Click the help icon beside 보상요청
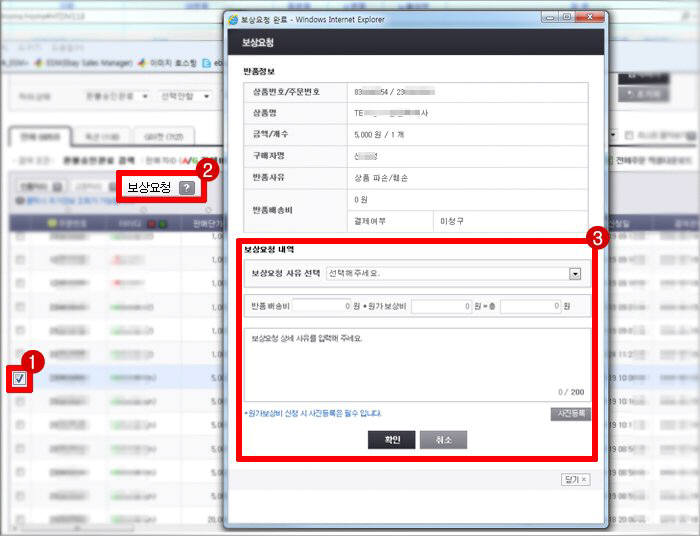Screen dimensions: 700x536 [186, 187]
